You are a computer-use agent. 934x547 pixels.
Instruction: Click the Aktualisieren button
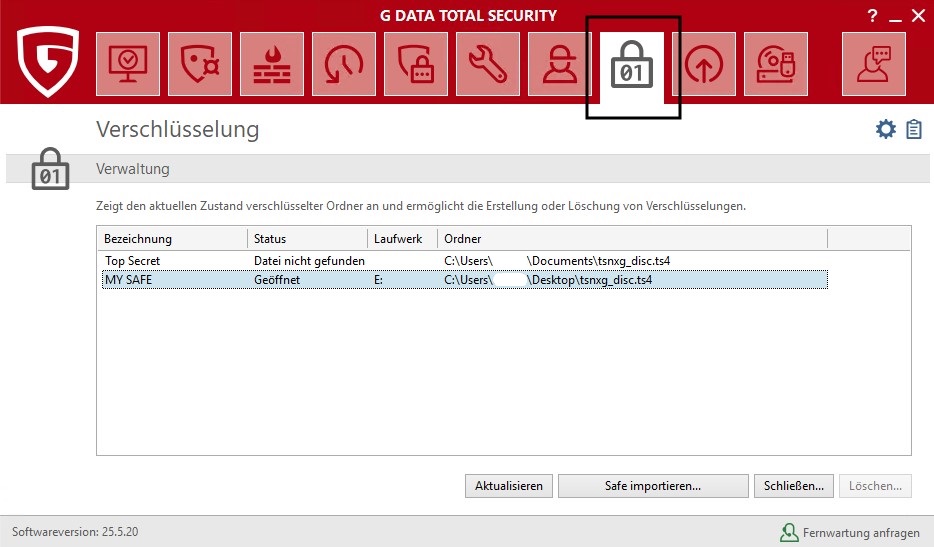[x=509, y=486]
